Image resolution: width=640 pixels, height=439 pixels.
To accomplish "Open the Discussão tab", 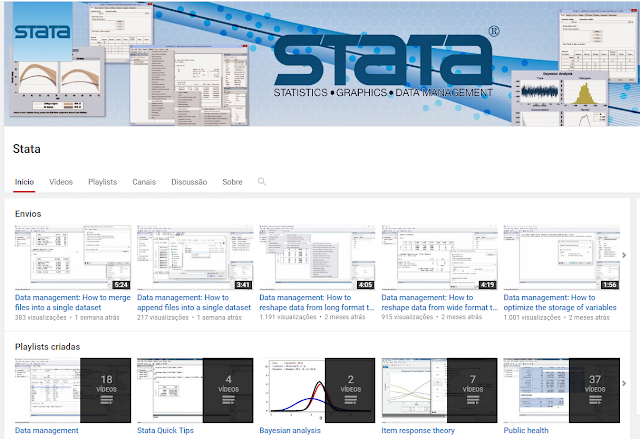I will pyautogui.click(x=189, y=182).
